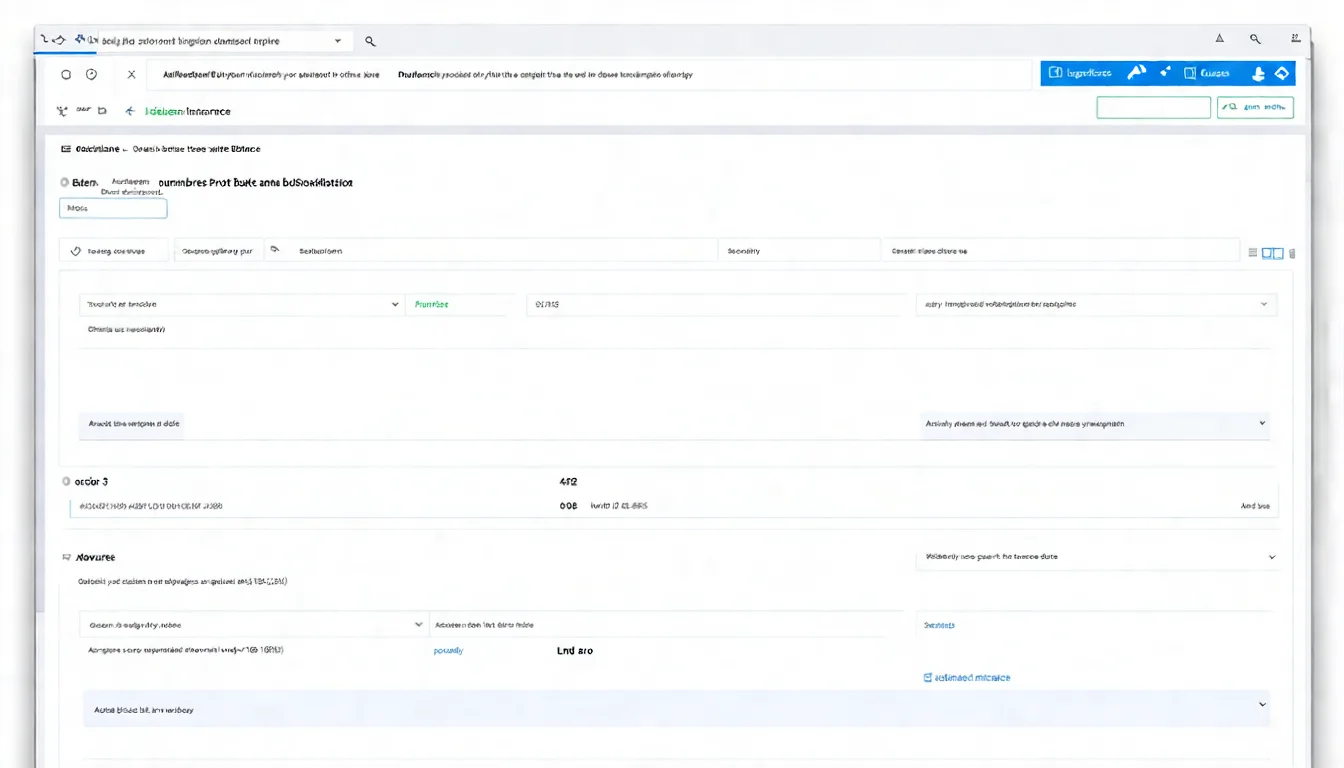Click the warning triangle icon in the title bar
Image resolution: width=1344 pixels, height=768 pixels.
tap(1219, 39)
